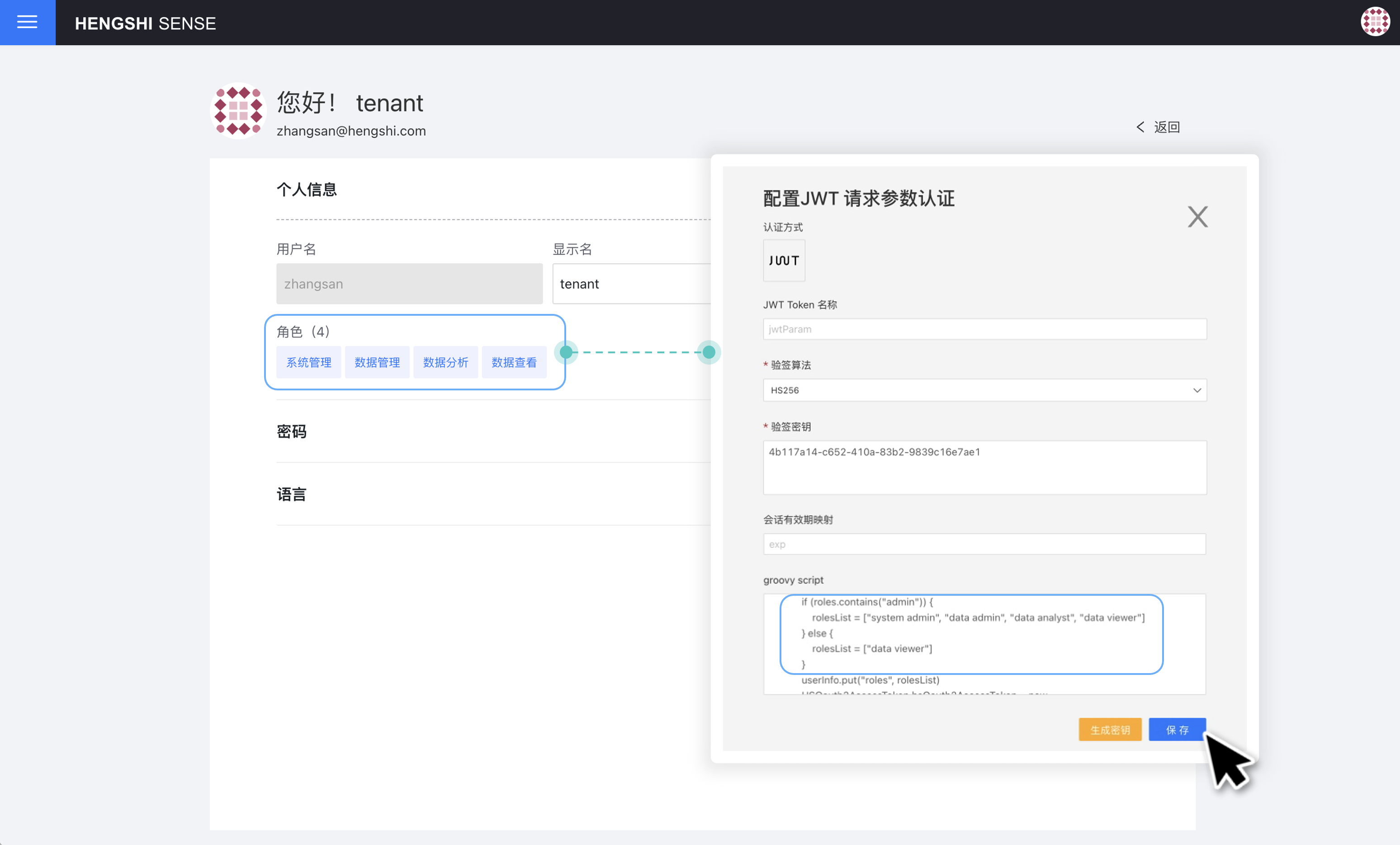This screenshot has height=845, width=1400.
Task: Select the 数据管理 role tag
Action: click(x=377, y=362)
